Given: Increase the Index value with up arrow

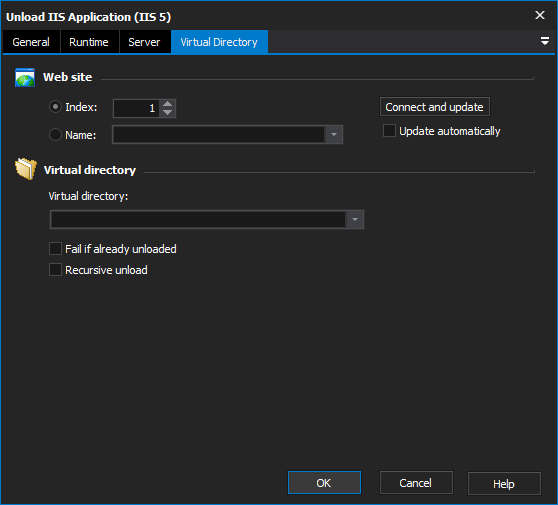Looking at the screenshot, I should pos(168,104).
